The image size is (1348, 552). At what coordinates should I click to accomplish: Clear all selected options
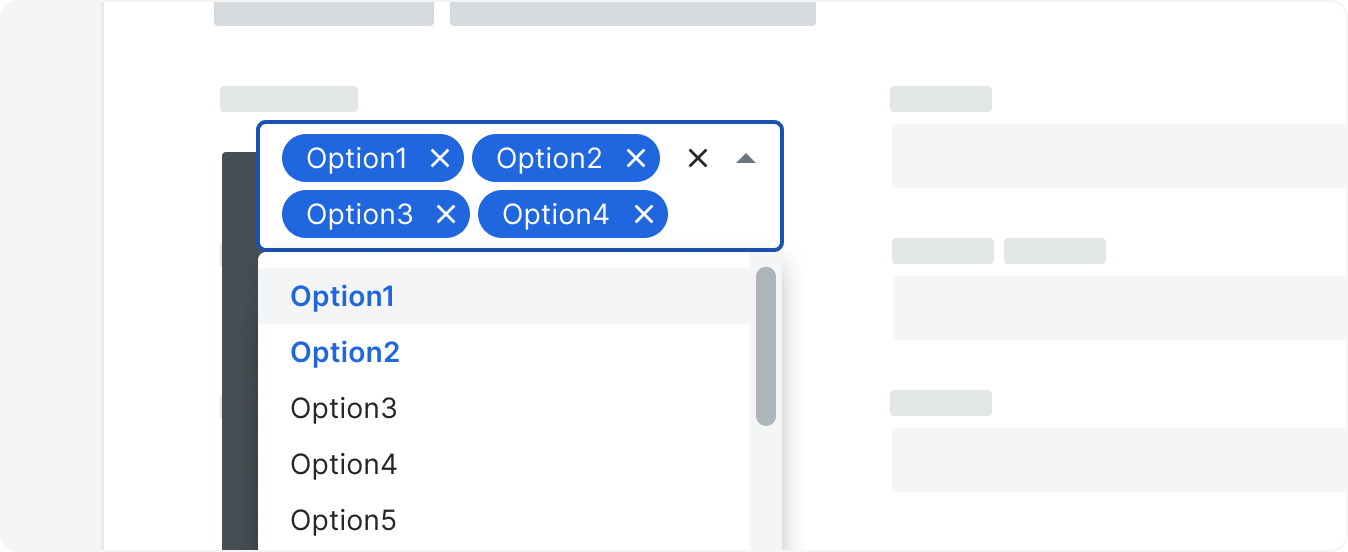click(x=698, y=158)
